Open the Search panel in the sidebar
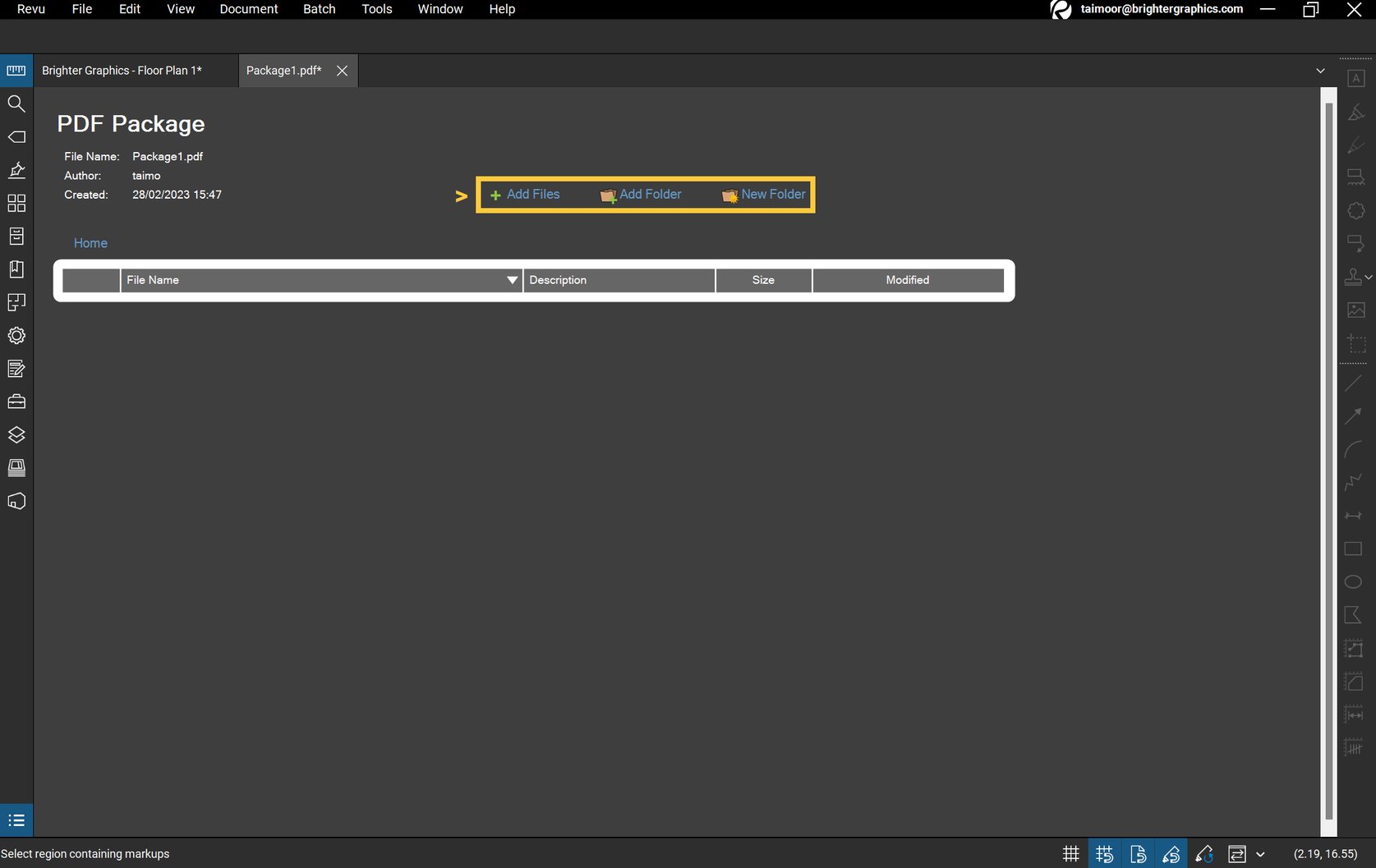 [16, 103]
